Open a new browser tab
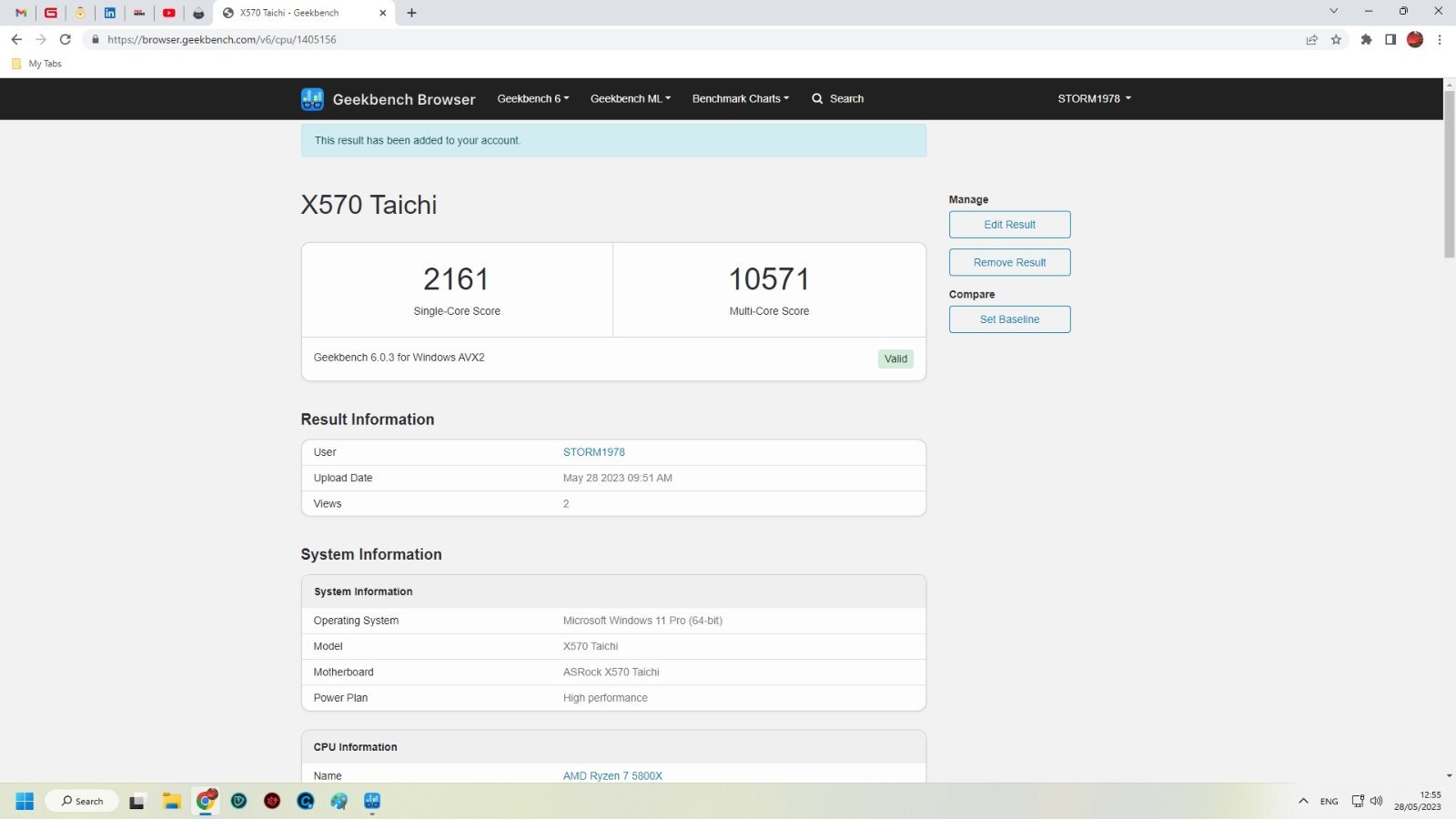 point(411,13)
